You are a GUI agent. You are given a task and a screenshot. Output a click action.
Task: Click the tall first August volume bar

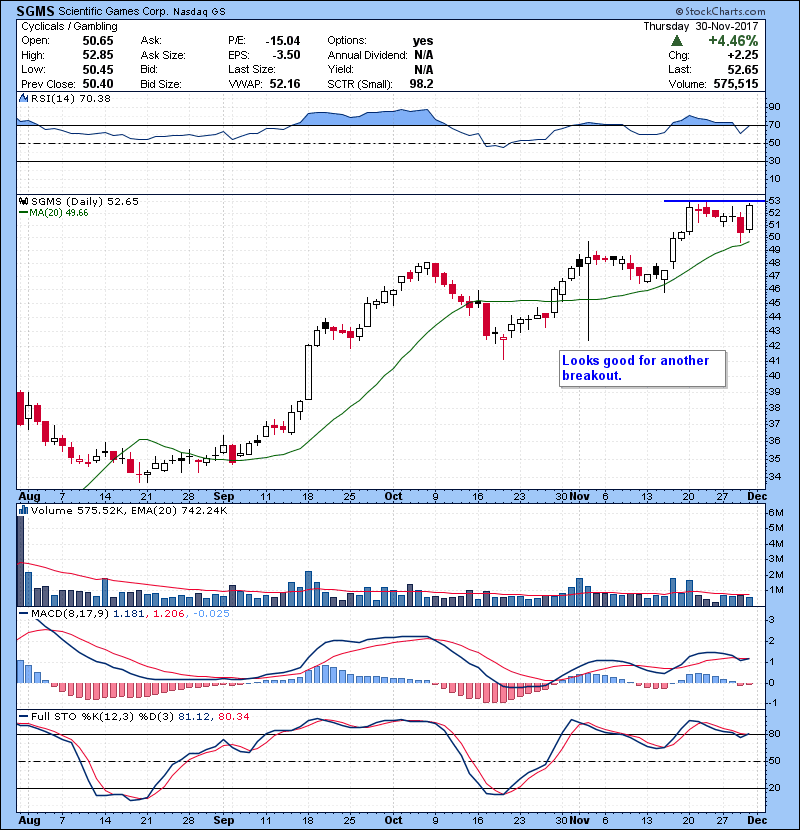point(21,561)
